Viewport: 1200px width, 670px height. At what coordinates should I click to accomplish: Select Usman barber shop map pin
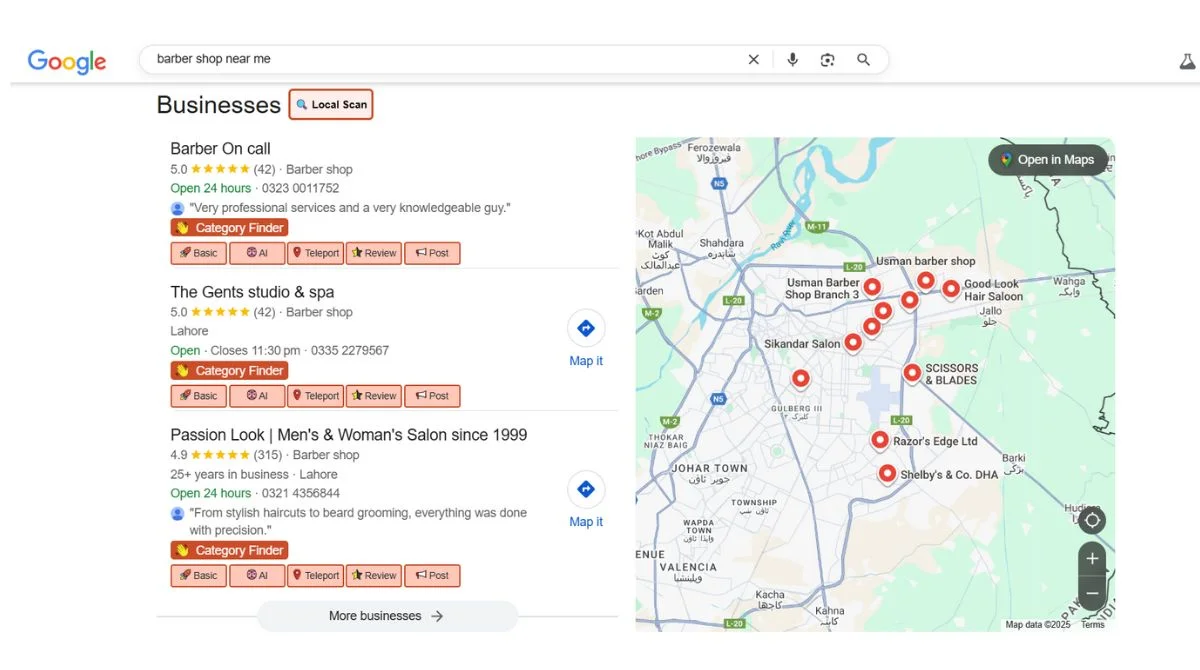pos(926,280)
